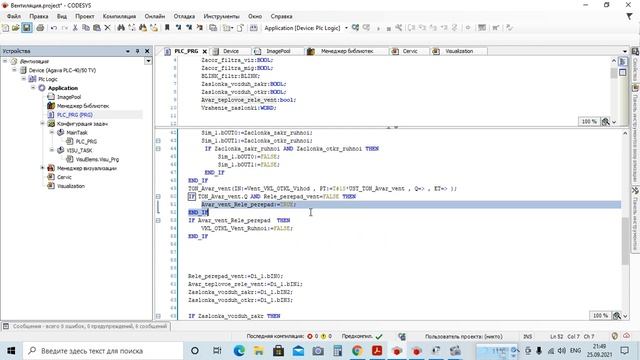Collapse the Plc Logic node
640x360 pixels.
point(24,79)
